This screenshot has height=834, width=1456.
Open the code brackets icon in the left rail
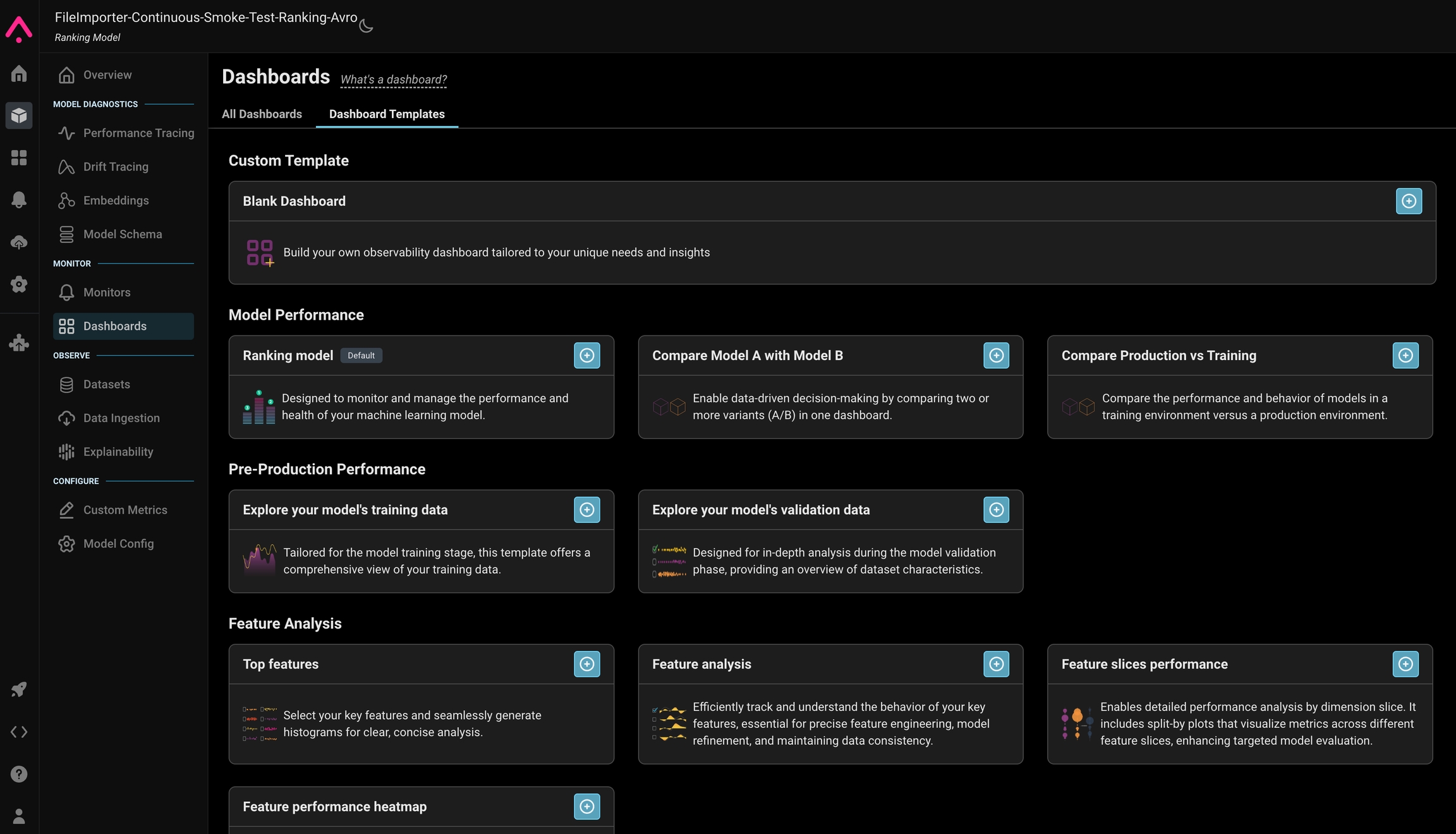pos(19,732)
